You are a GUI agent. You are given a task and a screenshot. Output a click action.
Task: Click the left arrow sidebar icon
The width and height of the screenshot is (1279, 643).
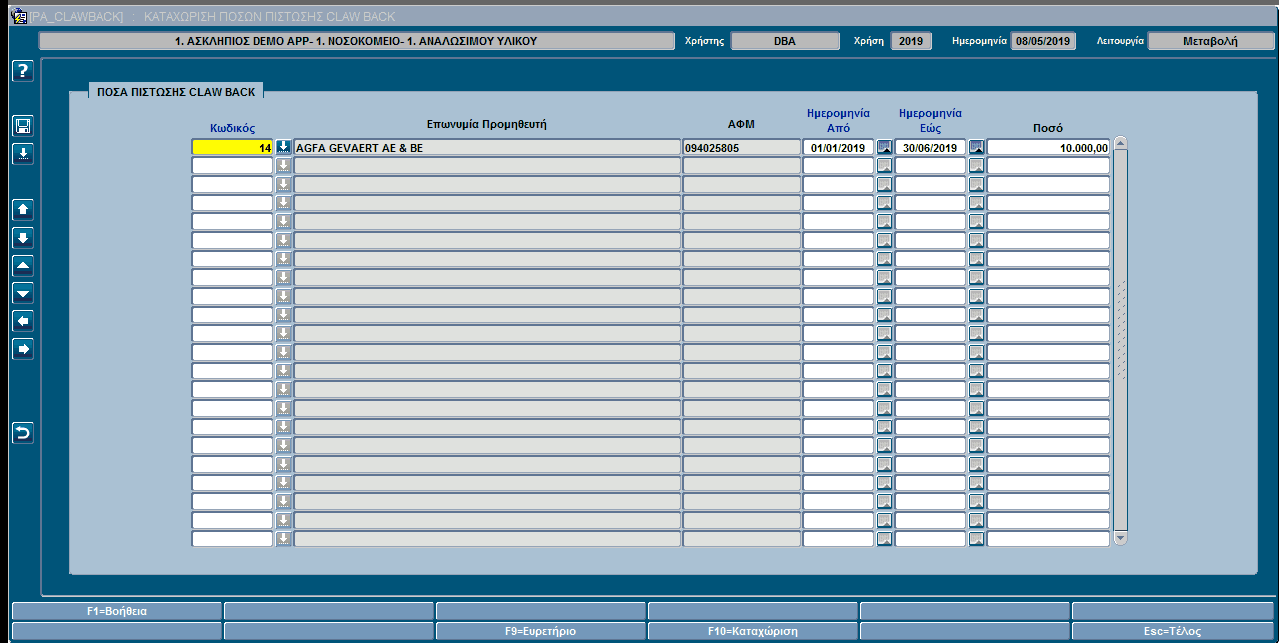[22, 321]
